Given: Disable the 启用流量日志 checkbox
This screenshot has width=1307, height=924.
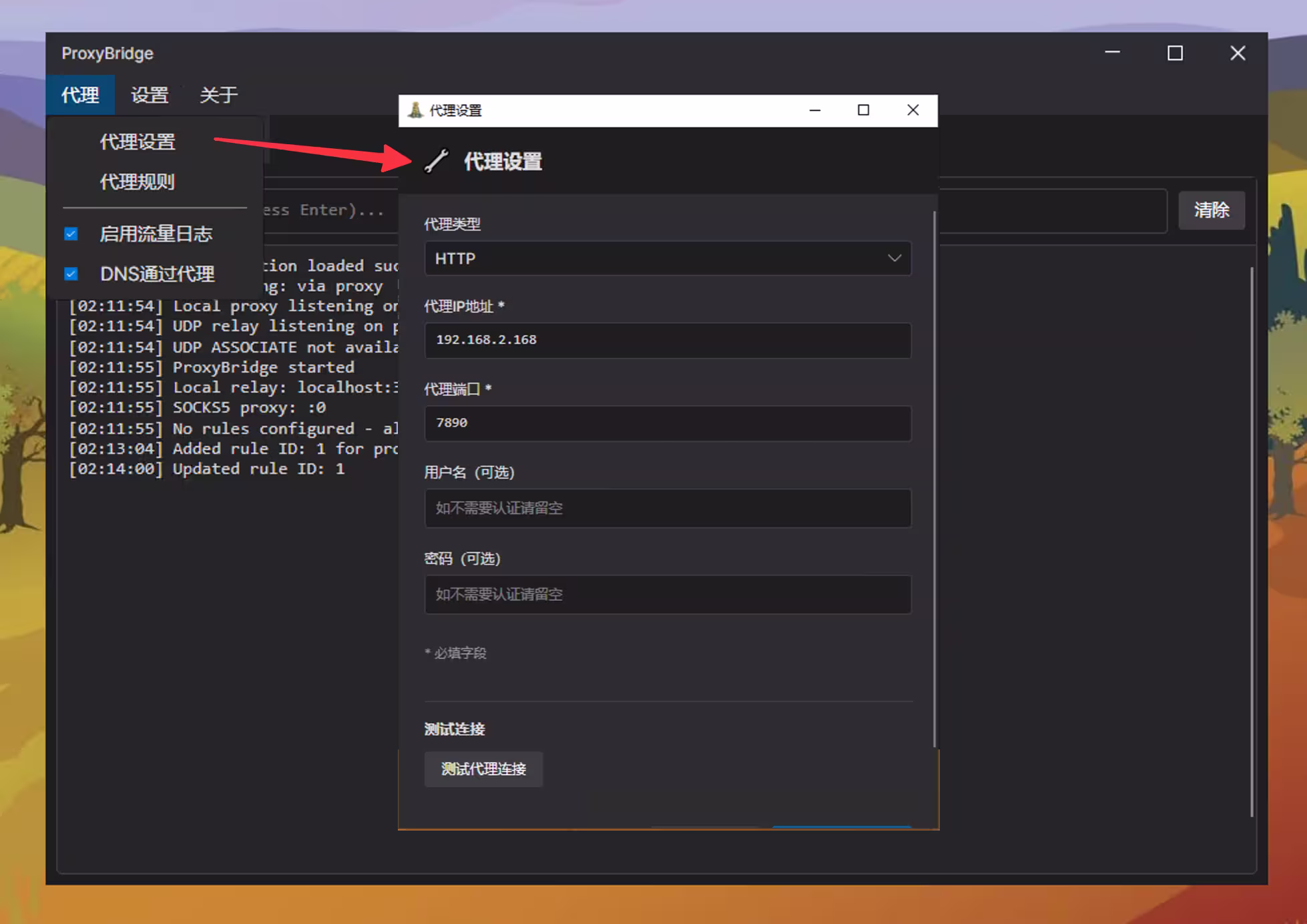Looking at the screenshot, I should (70, 234).
